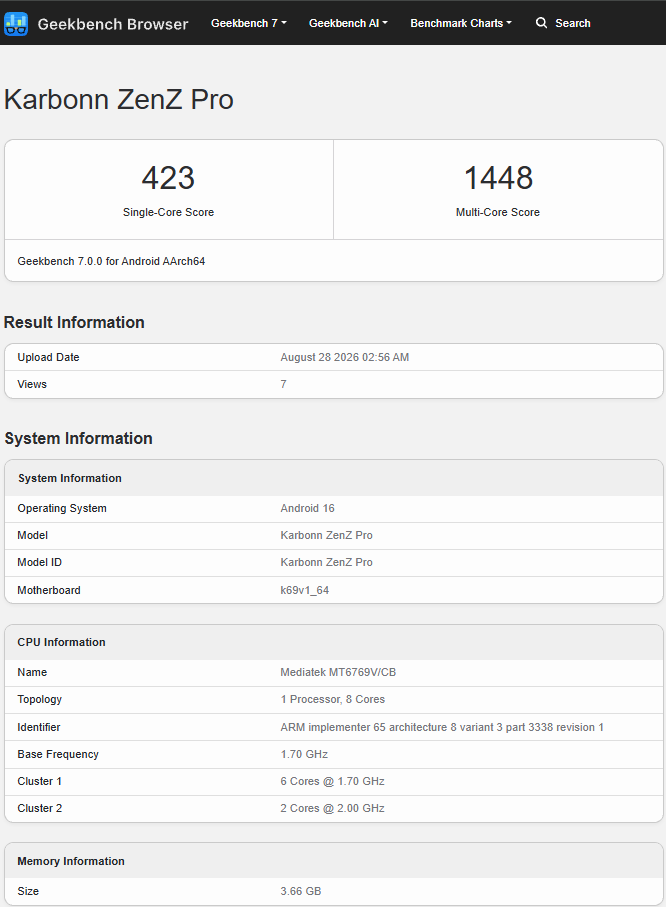666x907 pixels.
Task: Open the Geekbench 7 dropdown menu
Action: [x=249, y=23]
